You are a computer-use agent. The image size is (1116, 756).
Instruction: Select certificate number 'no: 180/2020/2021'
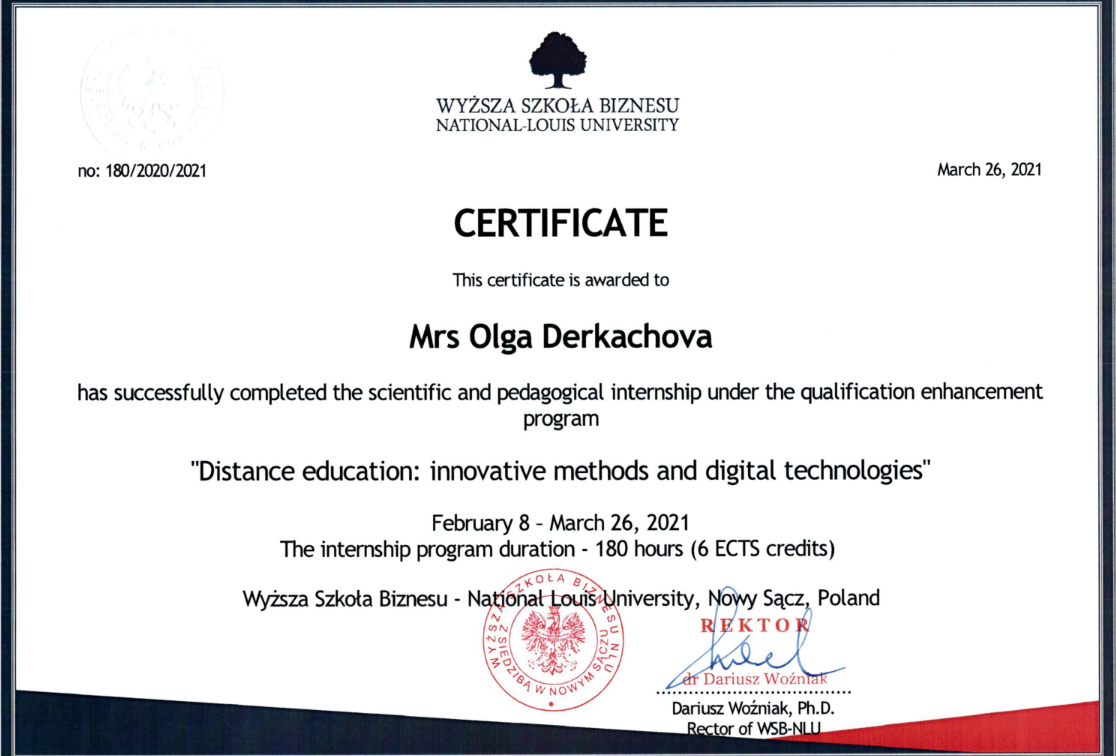142,171
